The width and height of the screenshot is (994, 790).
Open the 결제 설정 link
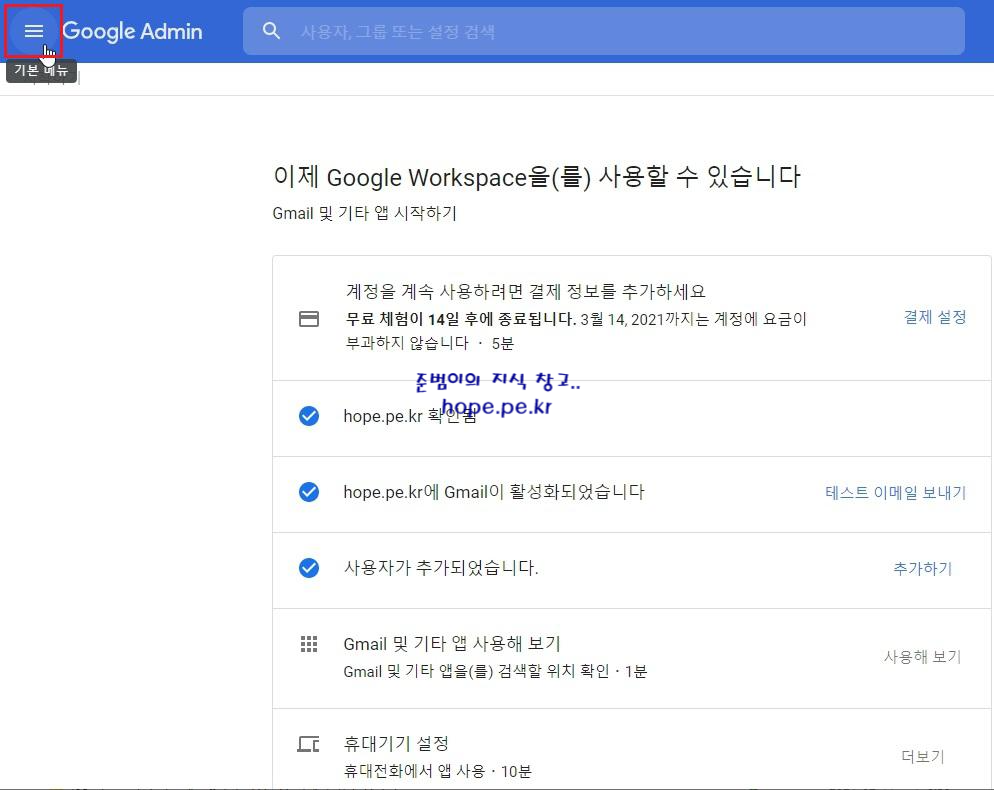point(934,317)
